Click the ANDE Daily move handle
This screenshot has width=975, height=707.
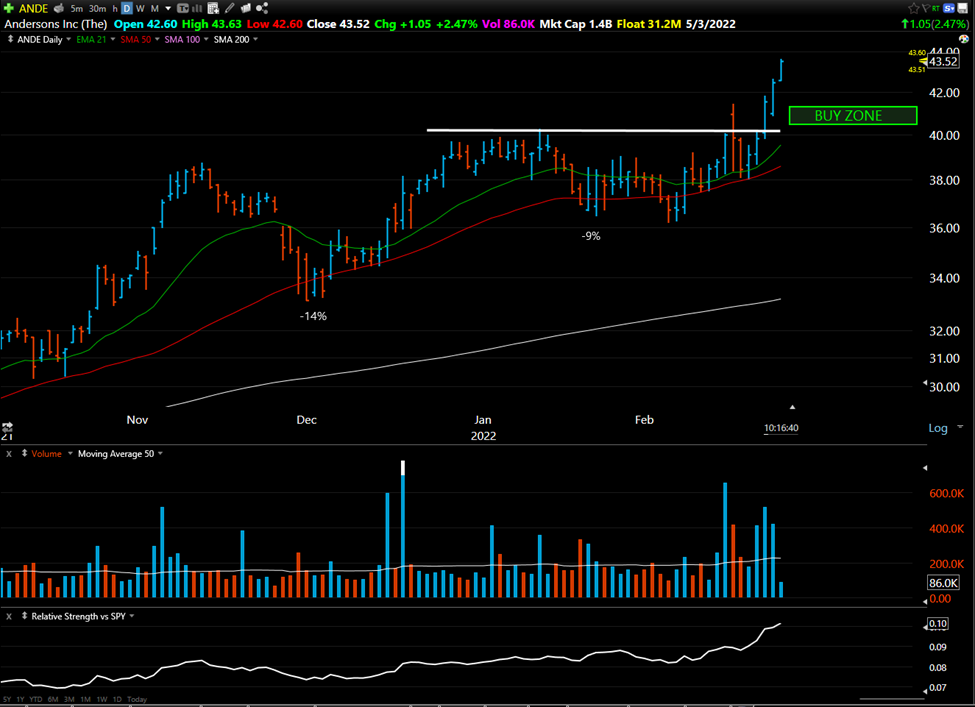pos(10,39)
